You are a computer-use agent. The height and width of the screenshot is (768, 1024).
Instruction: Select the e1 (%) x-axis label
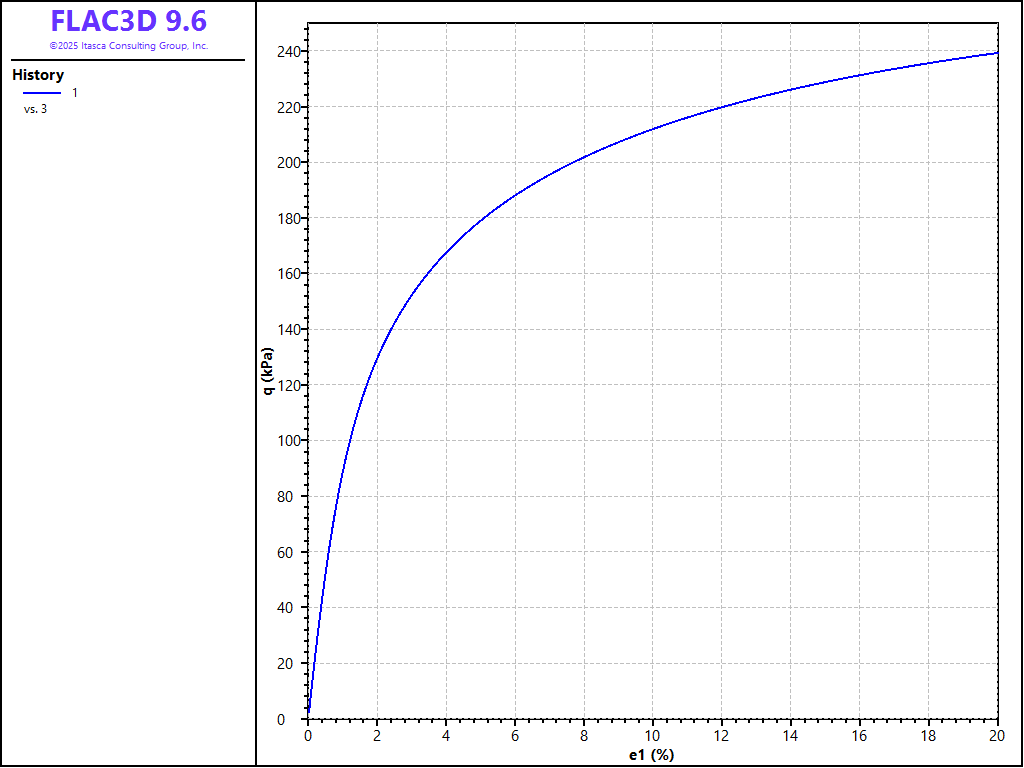tap(652, 755)
